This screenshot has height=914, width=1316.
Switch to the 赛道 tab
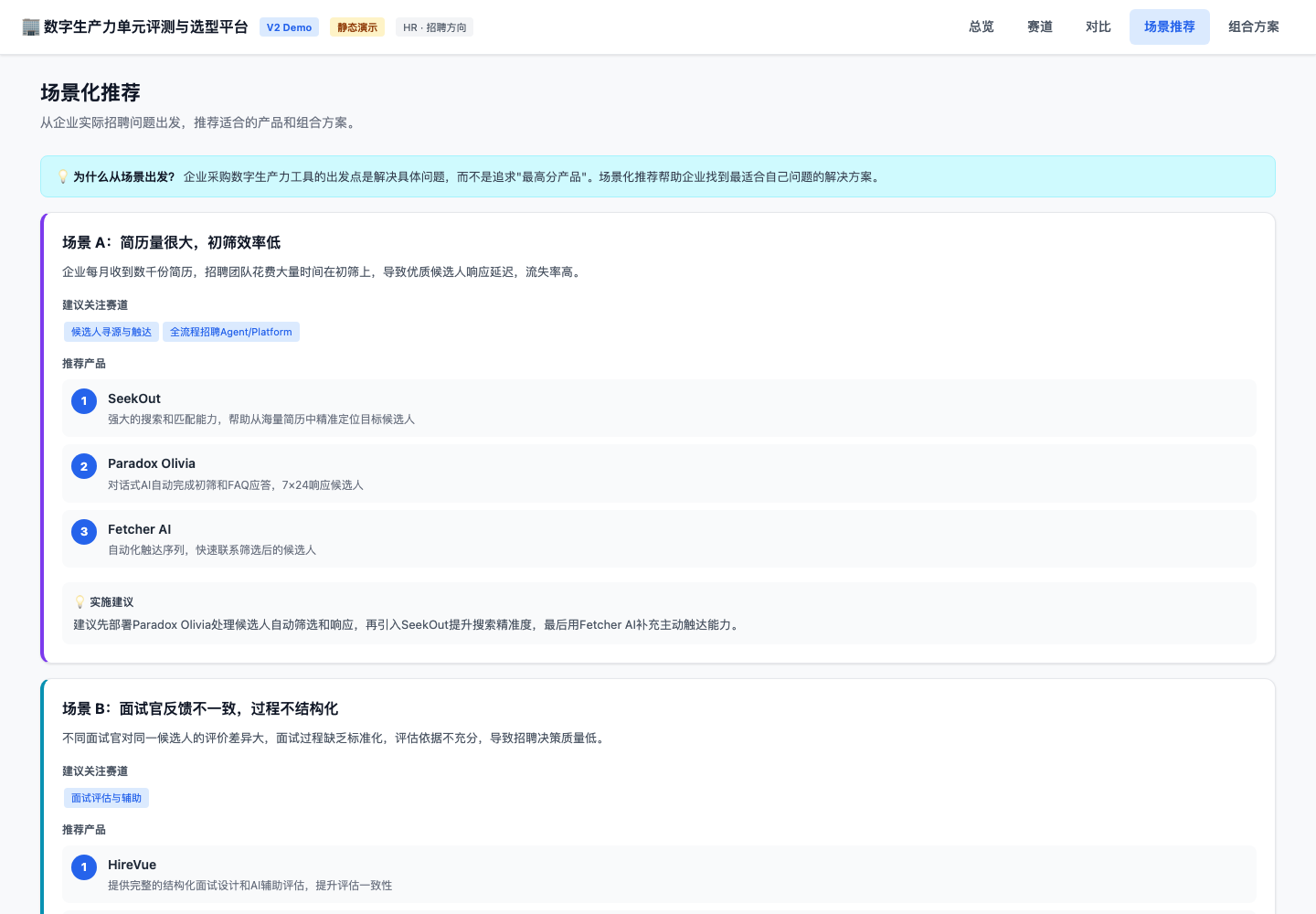(x=1040, y=27)
